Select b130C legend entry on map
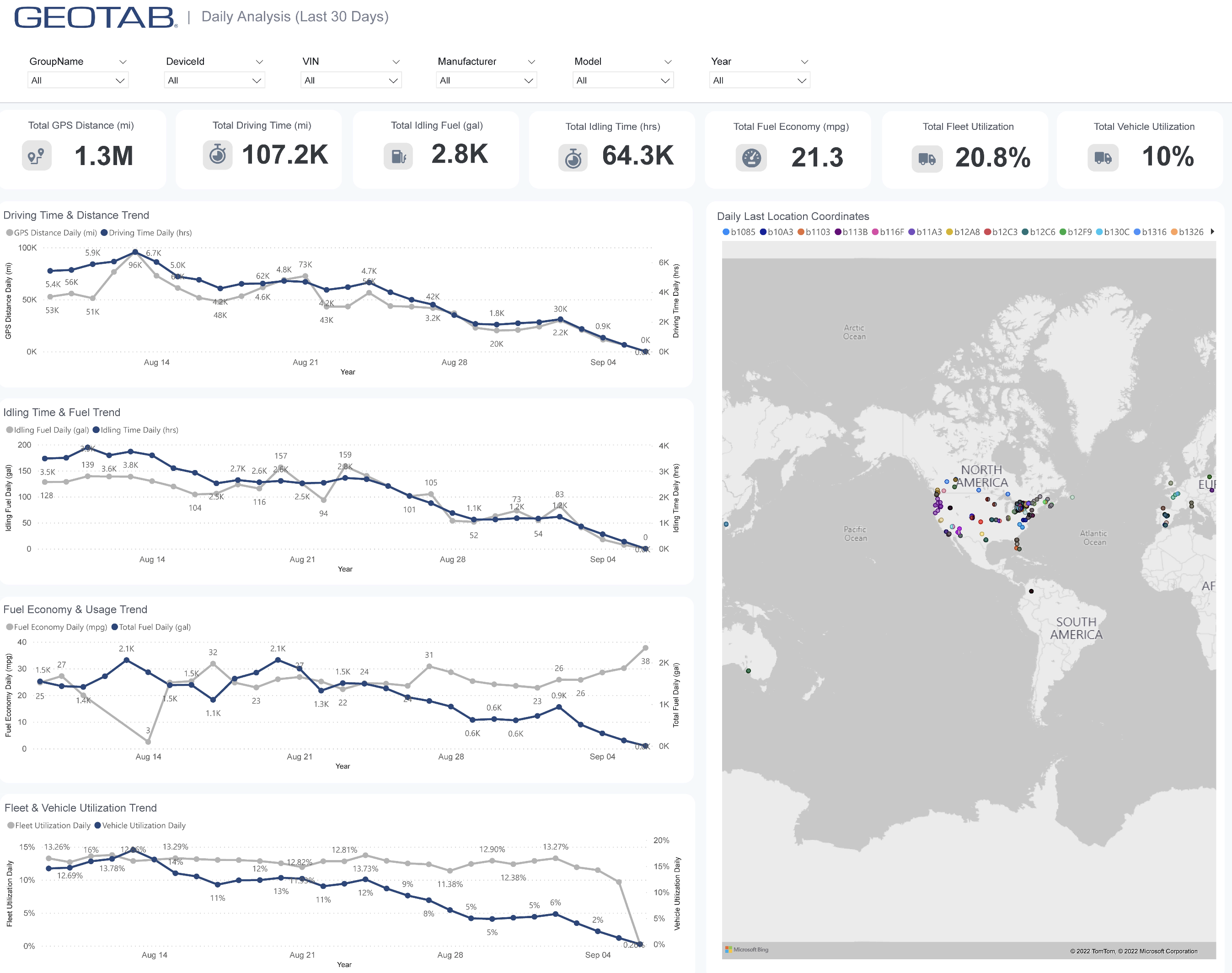This screenshot has height=973, width=1232. point(1113,232)
